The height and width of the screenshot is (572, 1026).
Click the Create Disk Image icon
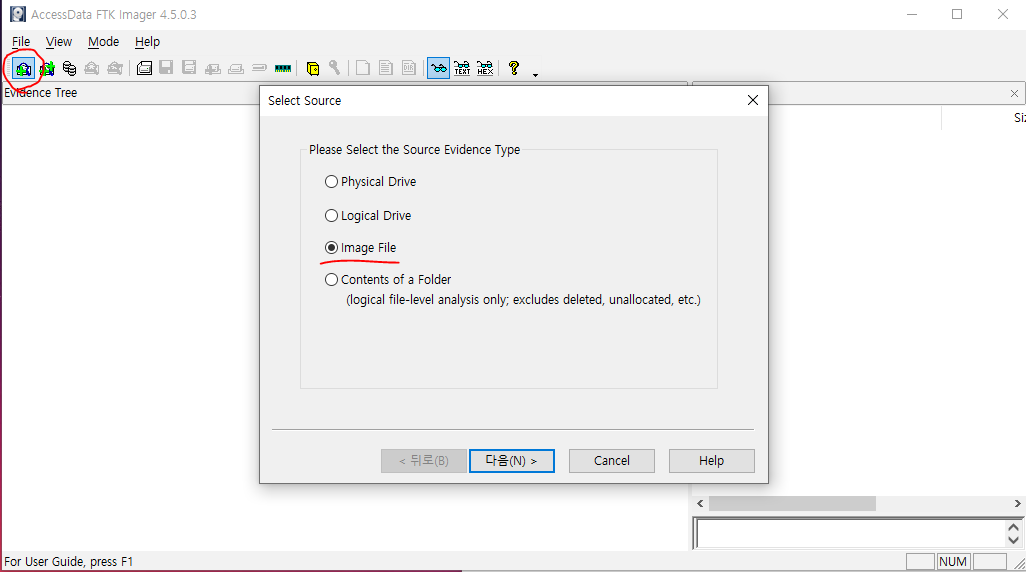[x=145, y=68]
